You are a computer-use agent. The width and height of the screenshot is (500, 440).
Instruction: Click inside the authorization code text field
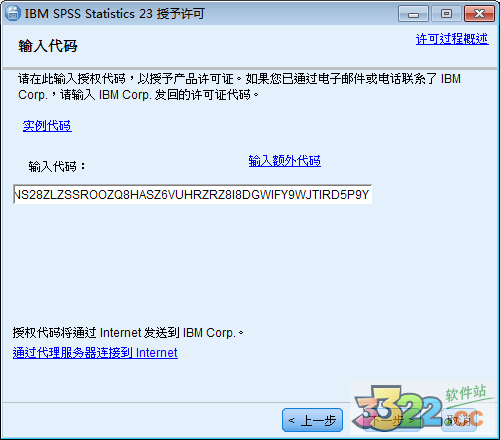[192, 194]
